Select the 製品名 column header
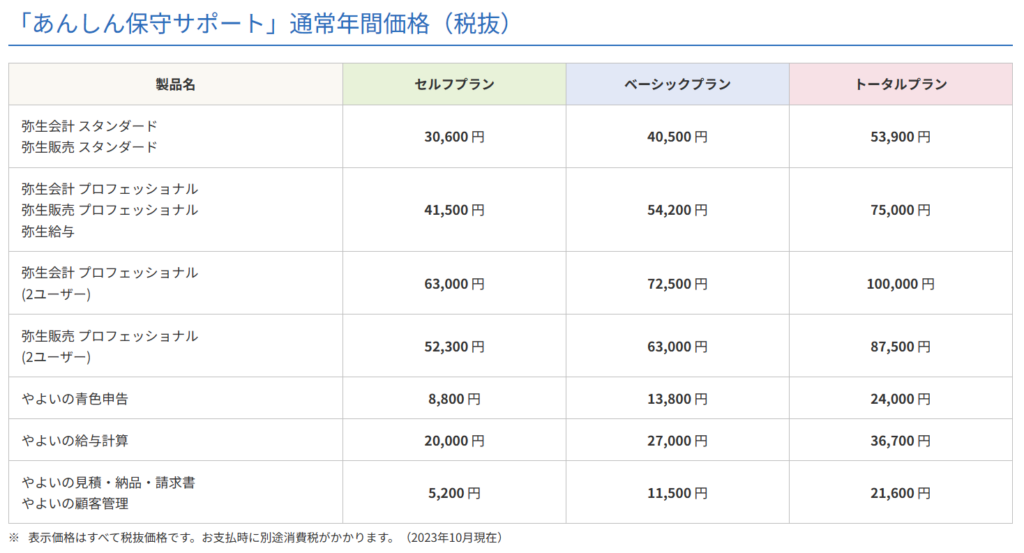Image resolution: width=1024 pixels, height=553 pixels. (x=176, y=84)
